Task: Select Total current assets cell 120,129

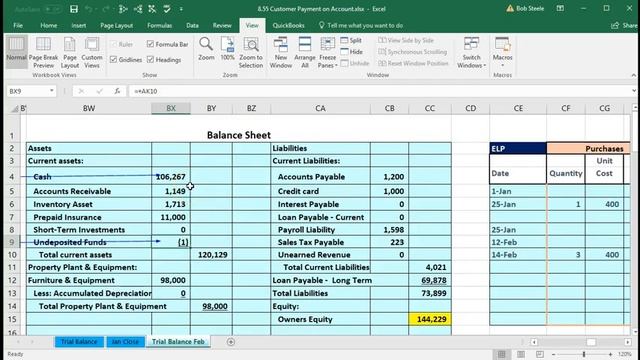Action: coord(211,255)
